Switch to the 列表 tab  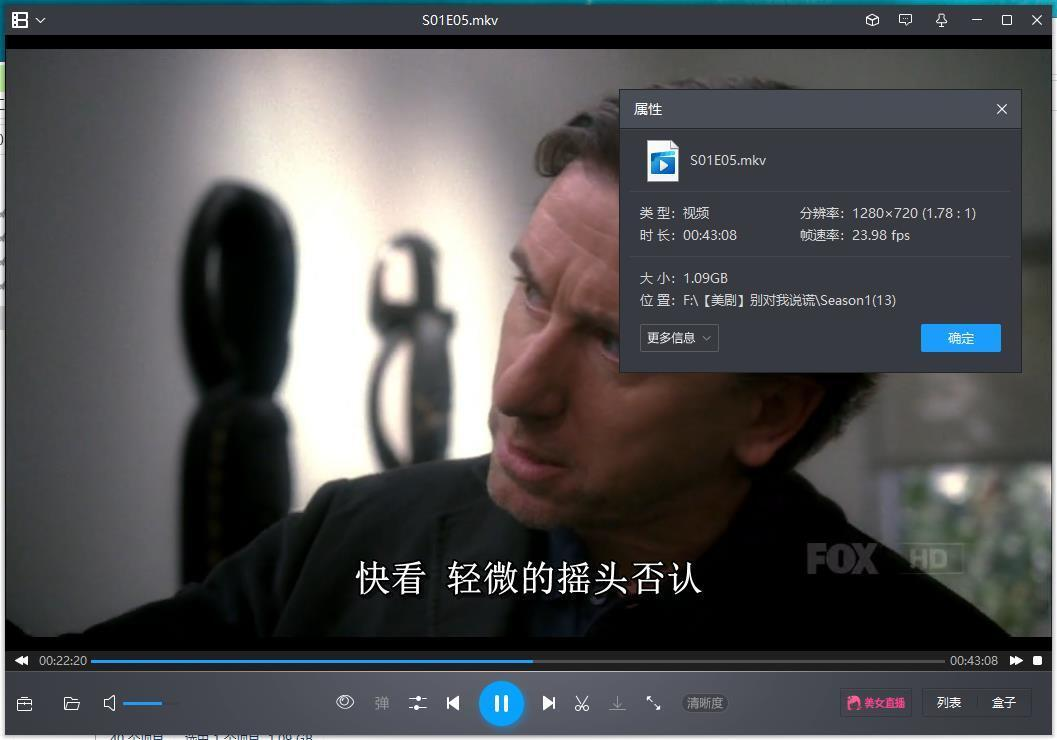pos(948,702)
